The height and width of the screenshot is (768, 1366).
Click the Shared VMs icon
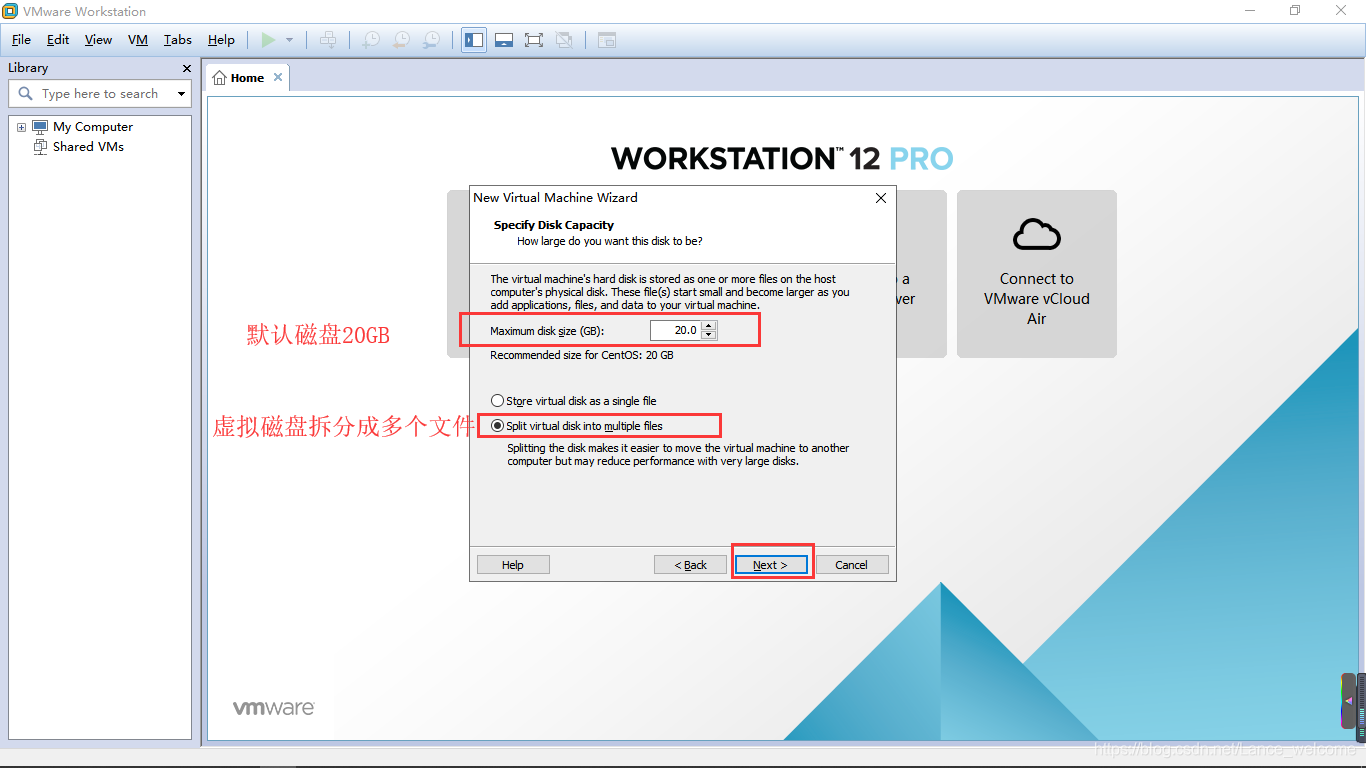click(40, 146)
